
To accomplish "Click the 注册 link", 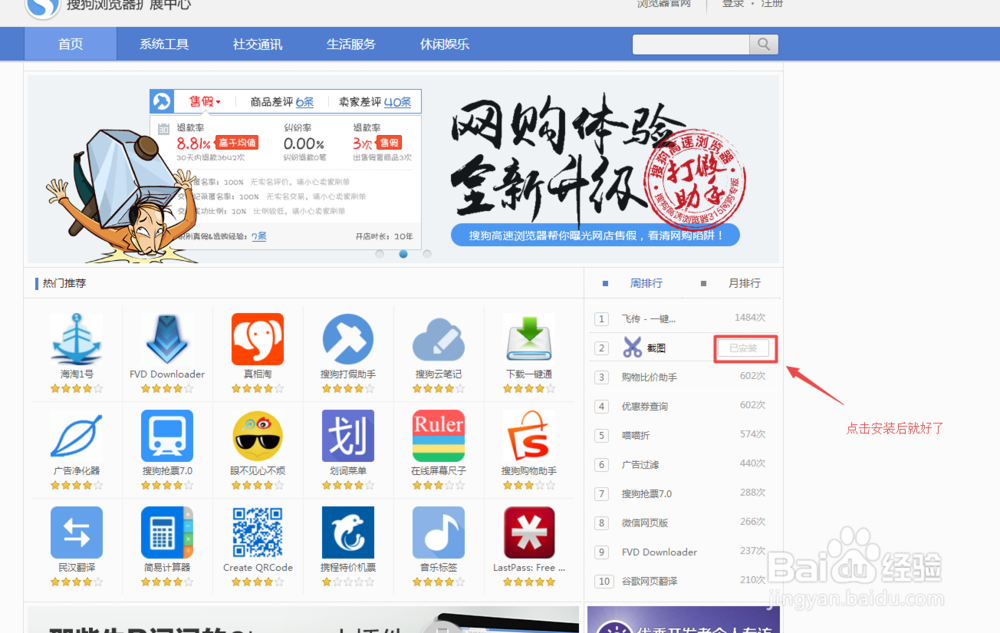I will coord(772,4).
